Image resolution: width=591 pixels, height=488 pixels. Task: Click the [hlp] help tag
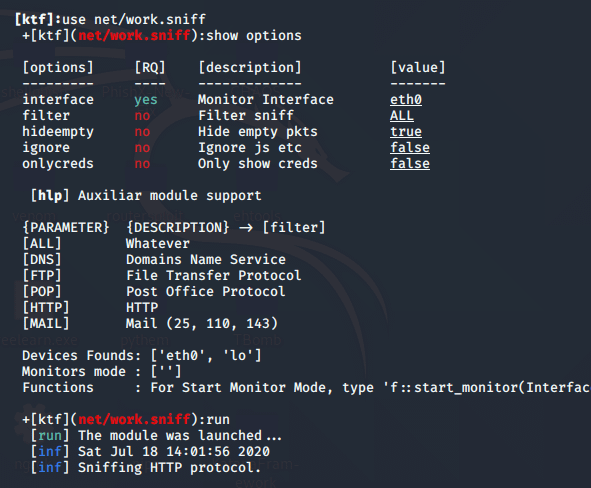click(50, 196)
